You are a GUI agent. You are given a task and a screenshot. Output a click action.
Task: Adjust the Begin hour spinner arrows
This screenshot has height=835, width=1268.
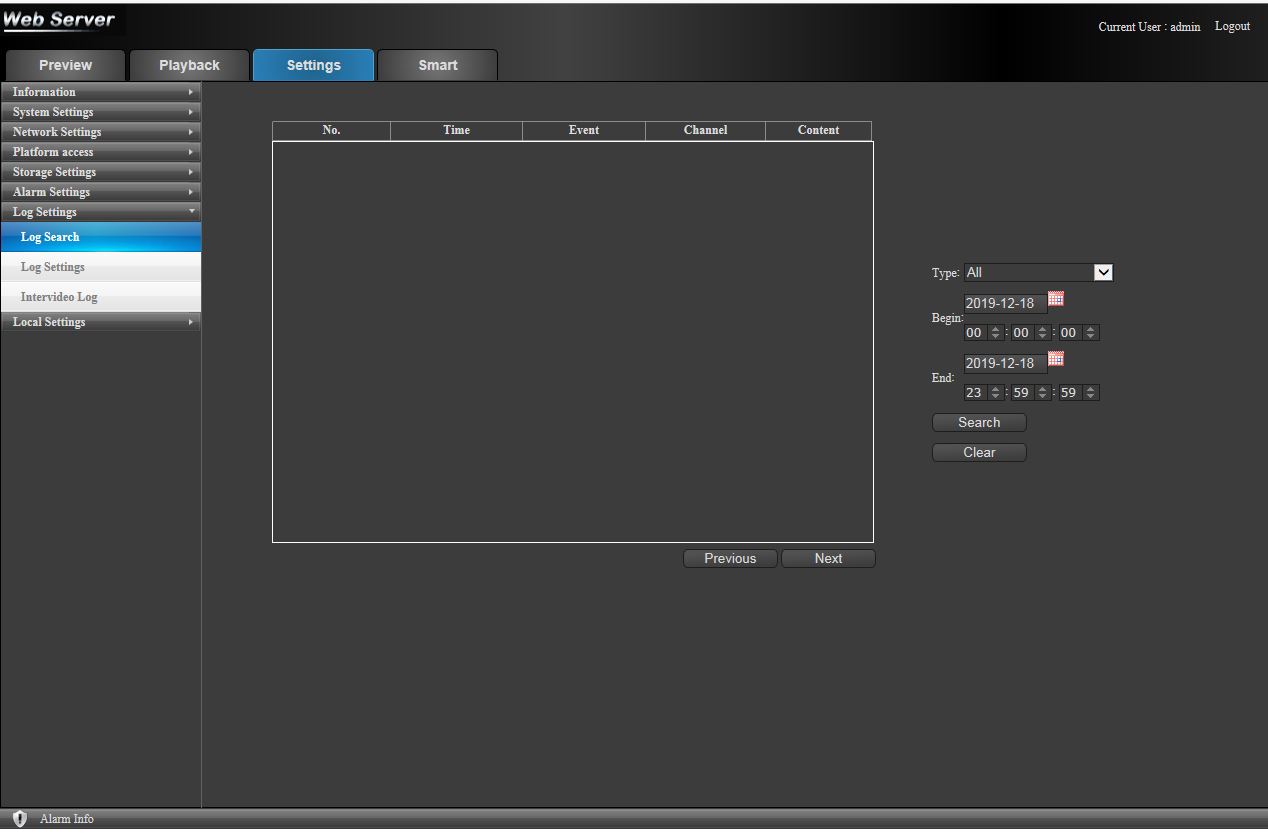pyautogui.click(x=995, y=333)
